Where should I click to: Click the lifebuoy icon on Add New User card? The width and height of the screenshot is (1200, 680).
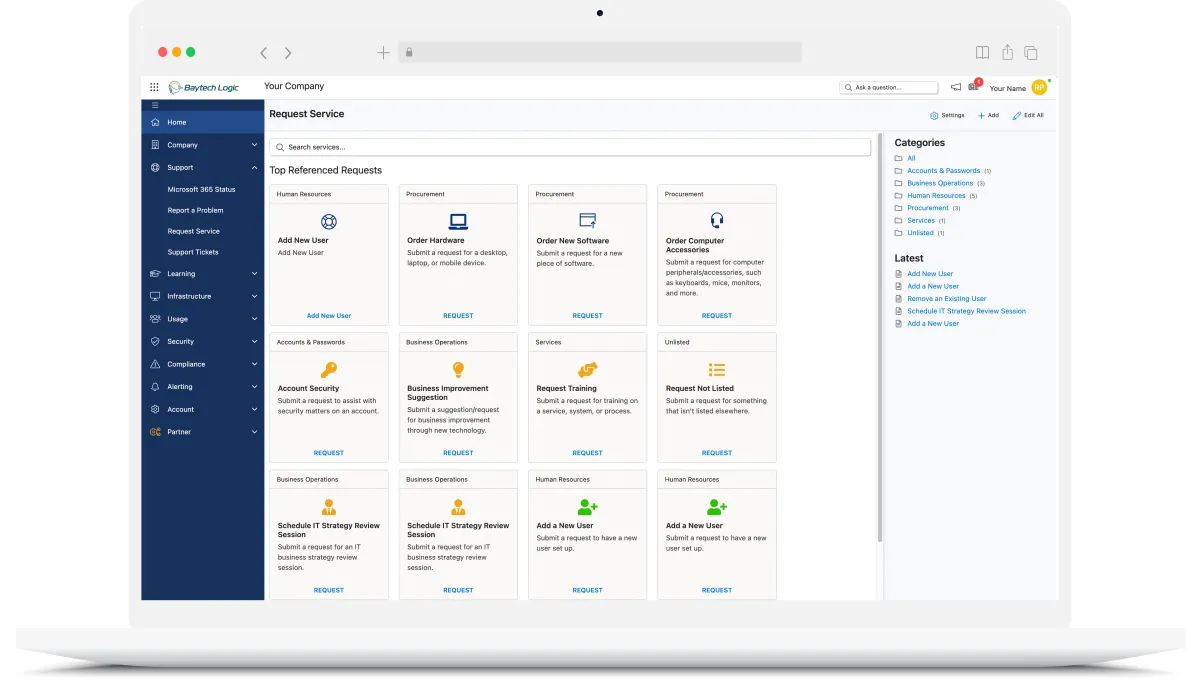[x=329, y=221]
